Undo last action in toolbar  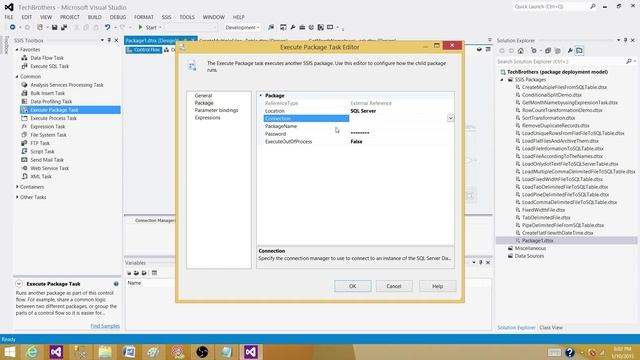coord(107,27)
